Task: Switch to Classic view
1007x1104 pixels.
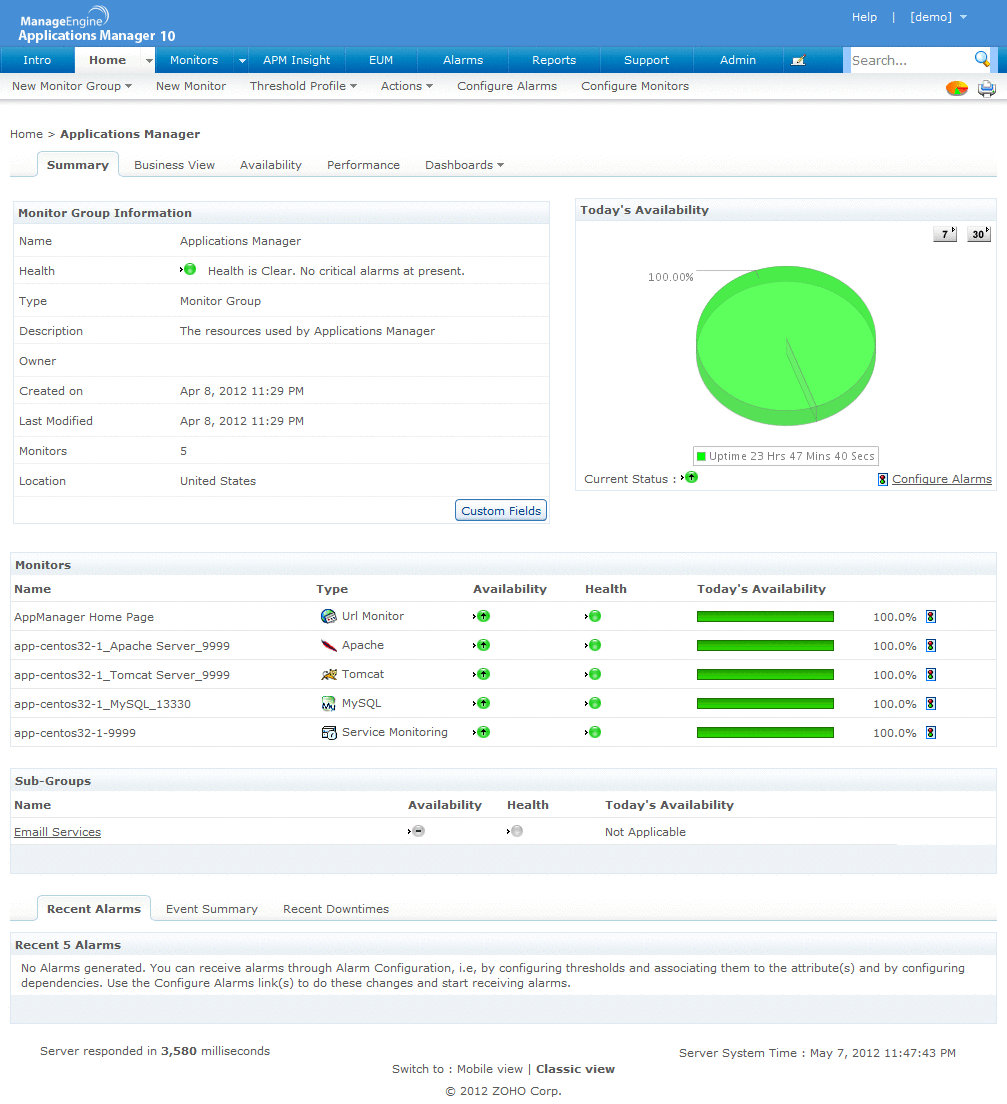Action: 575,1069
